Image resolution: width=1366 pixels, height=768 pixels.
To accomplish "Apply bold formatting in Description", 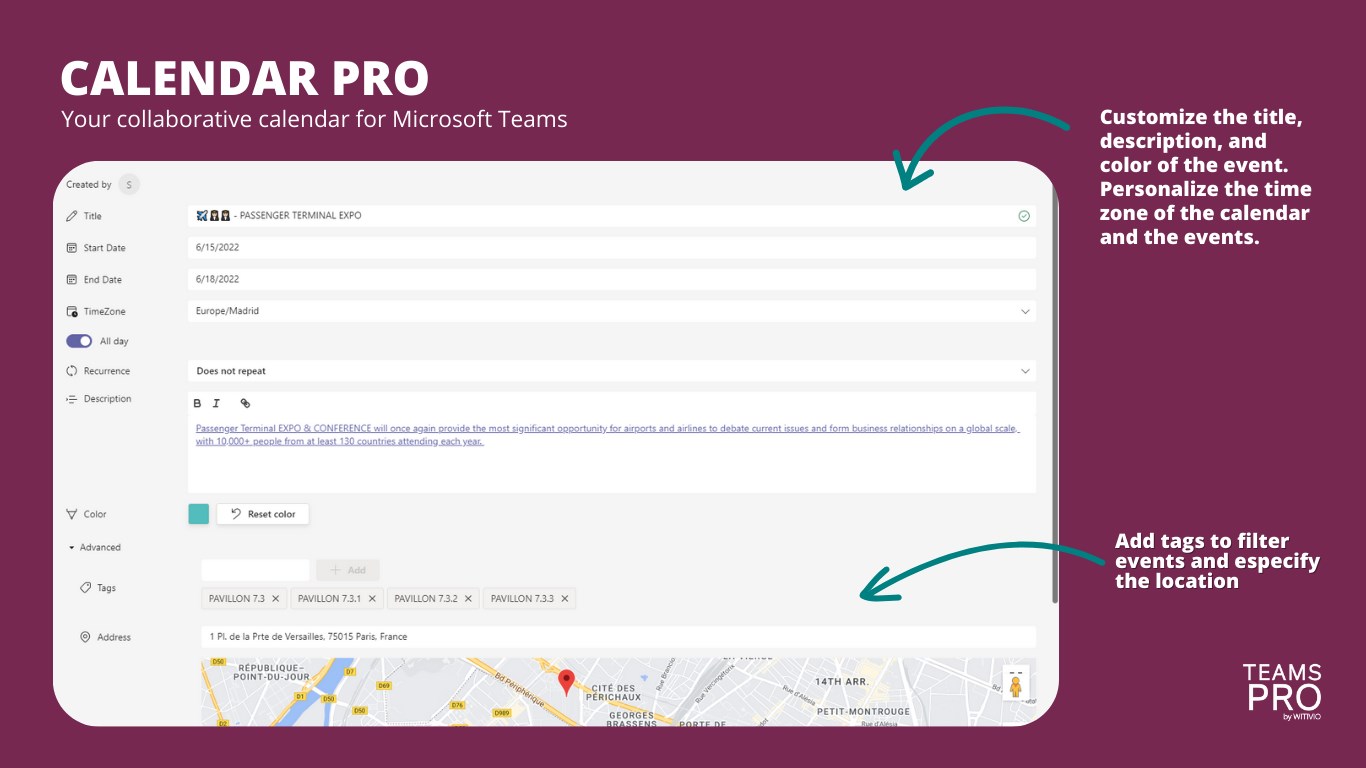I will pos(197,403).
